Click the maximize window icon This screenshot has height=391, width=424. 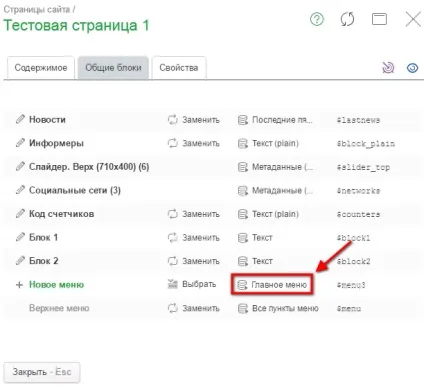pyautogui.click(x=379, y=19)
